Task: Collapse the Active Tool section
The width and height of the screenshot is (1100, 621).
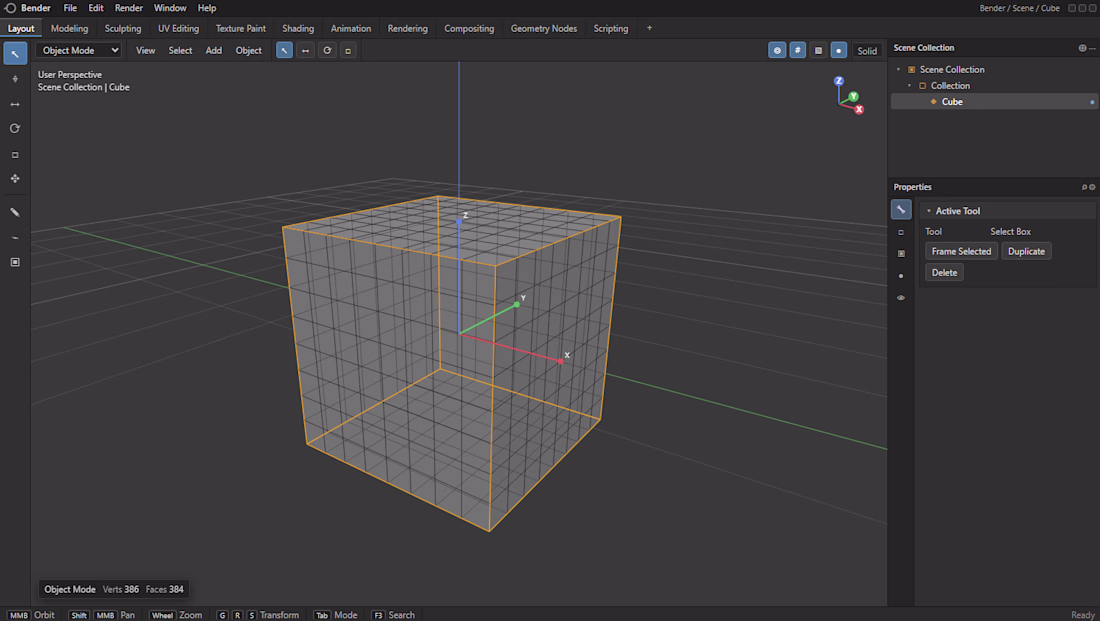Action: click(x=929, y=211)
